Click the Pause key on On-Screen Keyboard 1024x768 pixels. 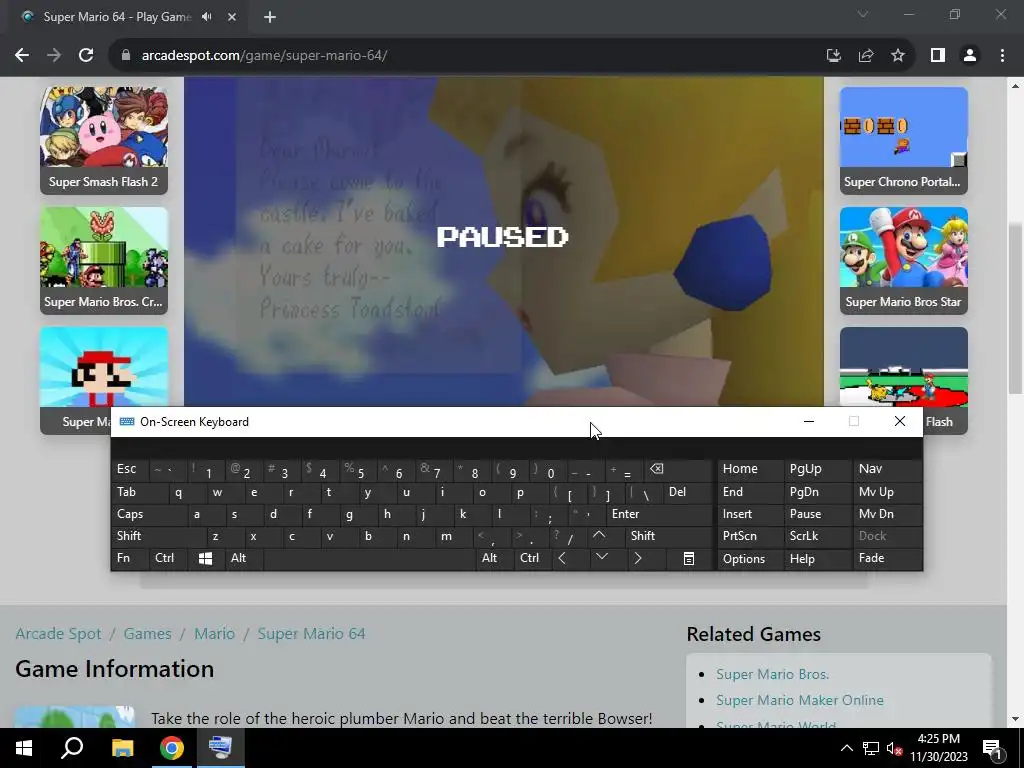coord(816,515)
